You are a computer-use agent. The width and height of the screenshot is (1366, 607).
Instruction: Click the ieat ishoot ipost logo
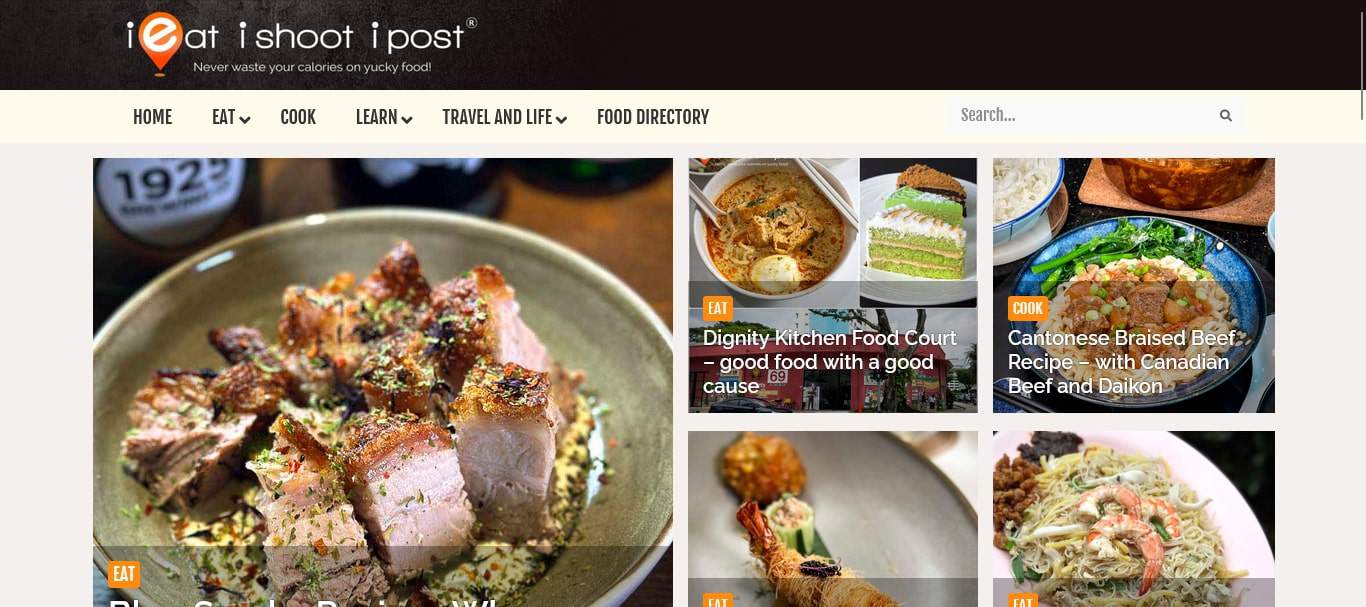pyautogui.click(x=302, y=45)
